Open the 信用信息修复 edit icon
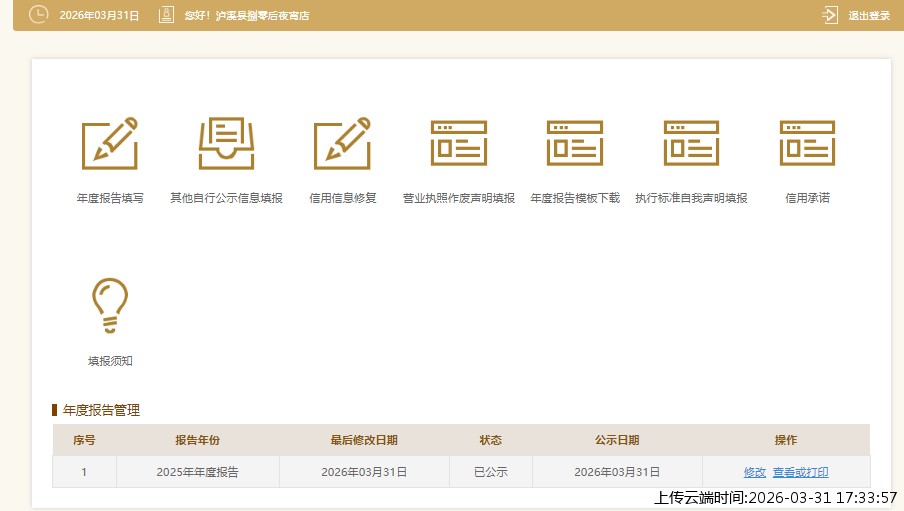Viewport: 904px width, 511px height. click(342, 143)
